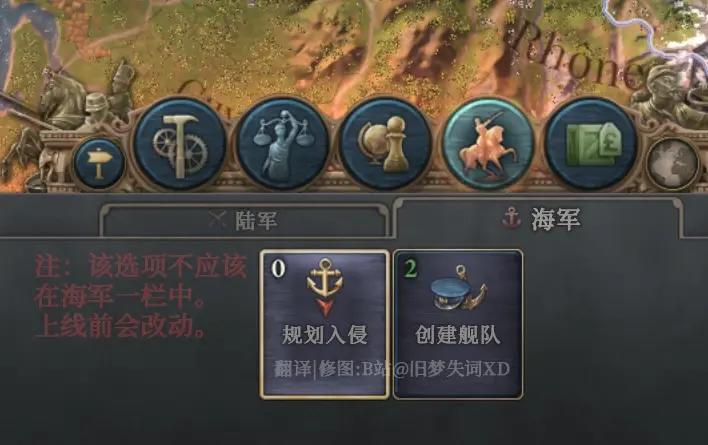The height and width of the screenshot is (445, 708).
Task: Click the crossed swords icon beside 陆军
Action: coord(218,220)
